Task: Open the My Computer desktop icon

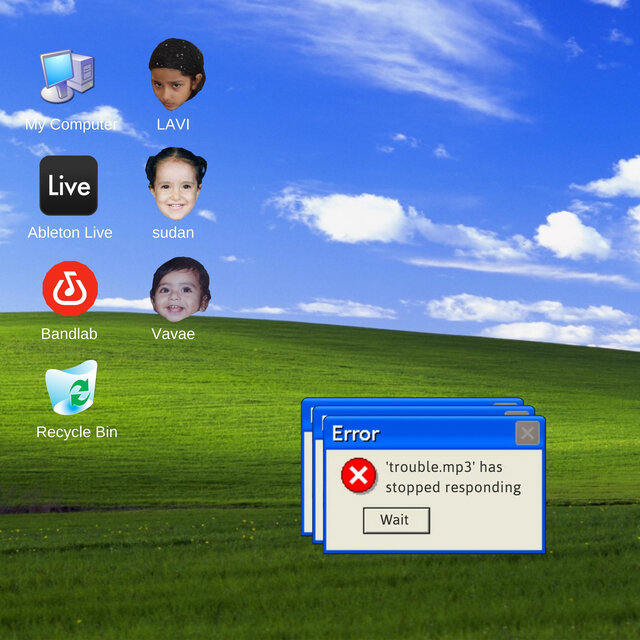Action: [x=67, y=76]
